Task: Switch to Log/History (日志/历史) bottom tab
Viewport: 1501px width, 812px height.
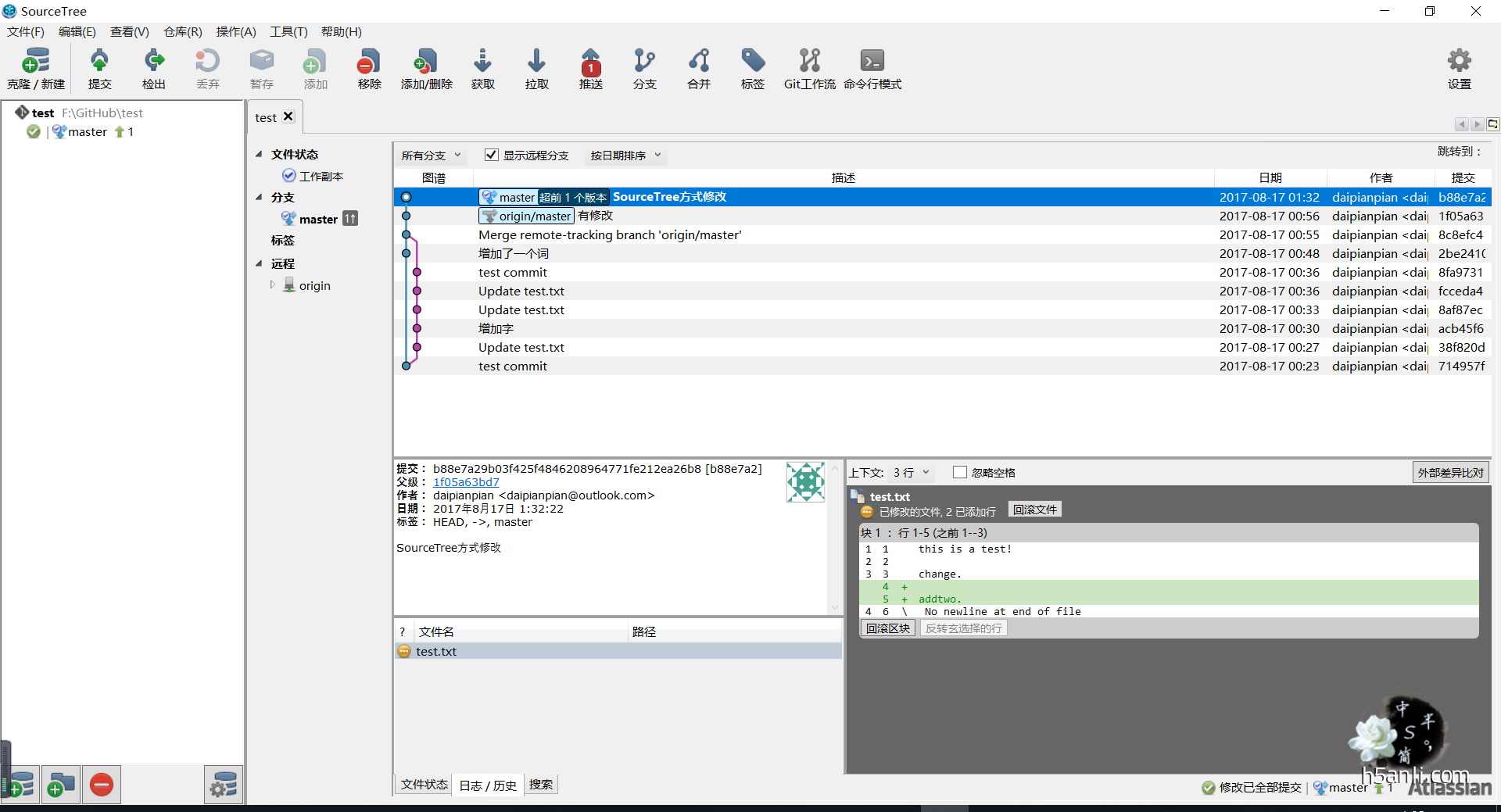Action: click(487, 785)
